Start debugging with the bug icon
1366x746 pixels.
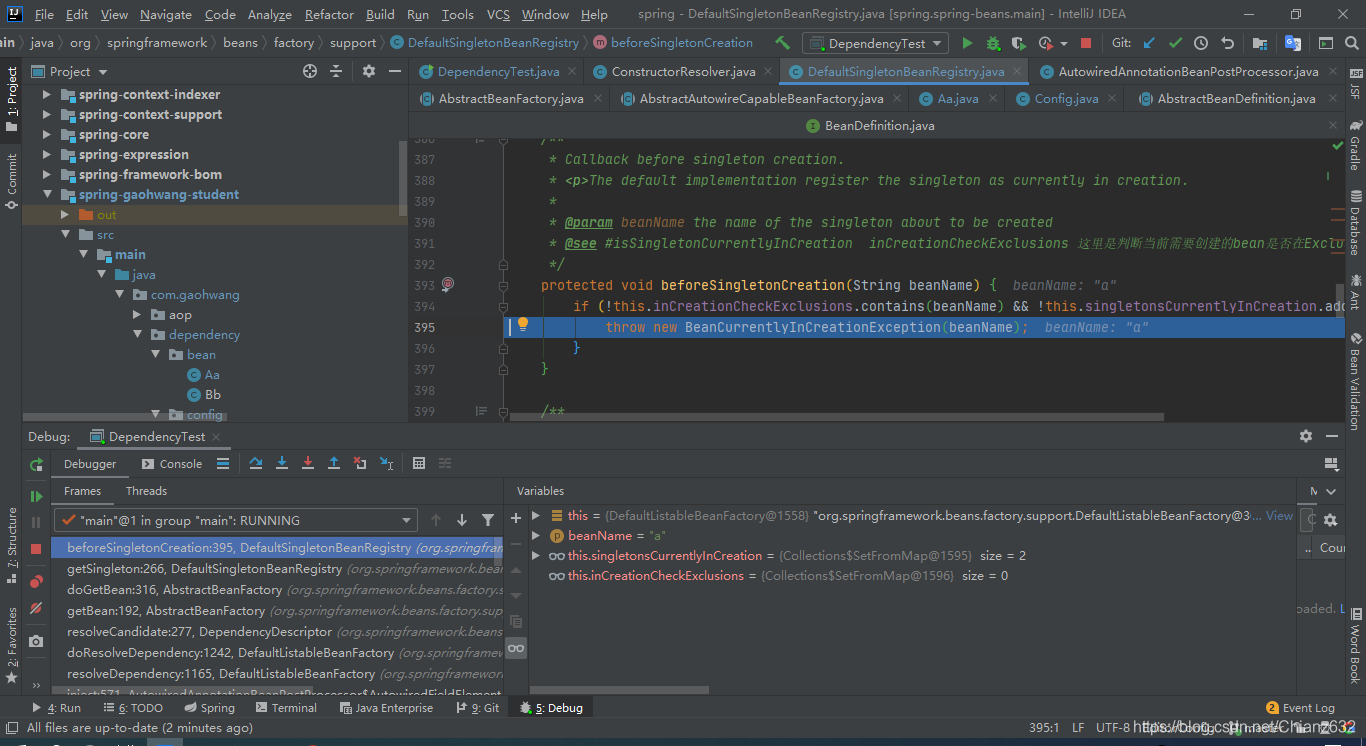click(993, 43)
